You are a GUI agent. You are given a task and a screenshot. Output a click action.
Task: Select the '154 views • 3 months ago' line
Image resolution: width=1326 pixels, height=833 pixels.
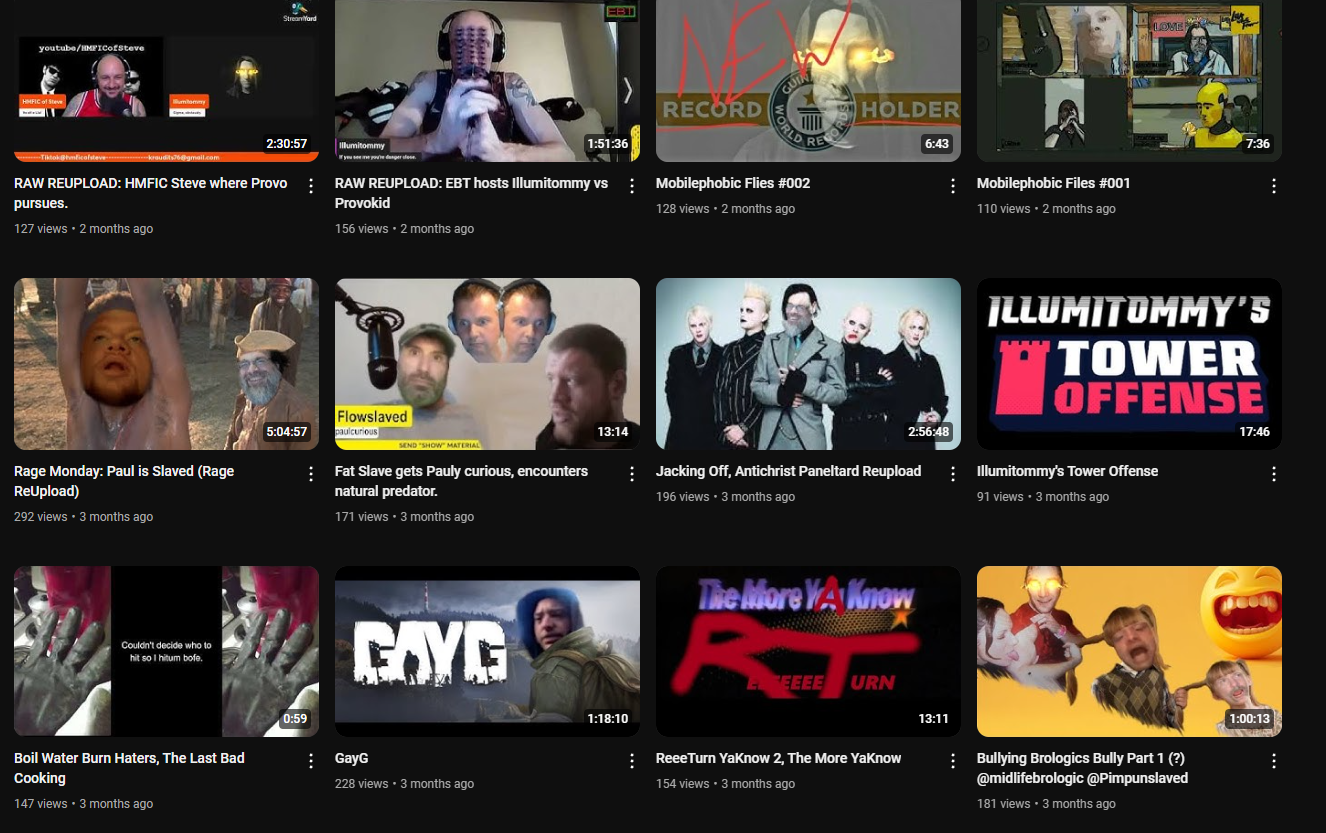pyautogui.click(x=726, y=784)
